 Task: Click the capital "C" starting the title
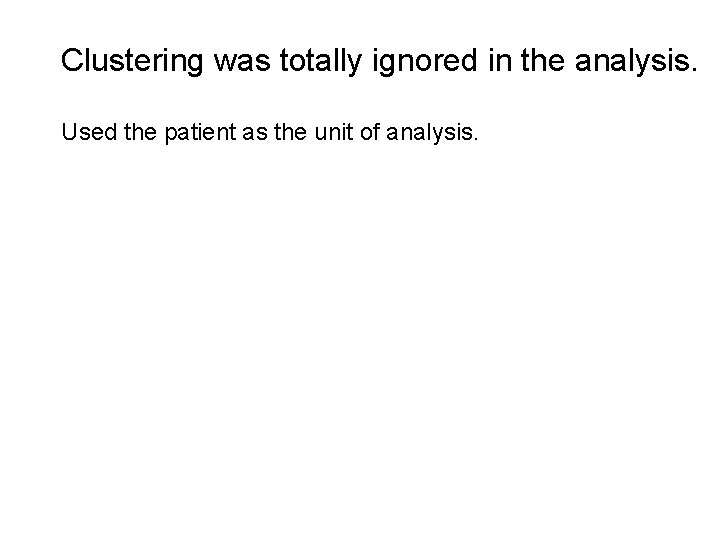pyautogui.click(x=71, y=60)
